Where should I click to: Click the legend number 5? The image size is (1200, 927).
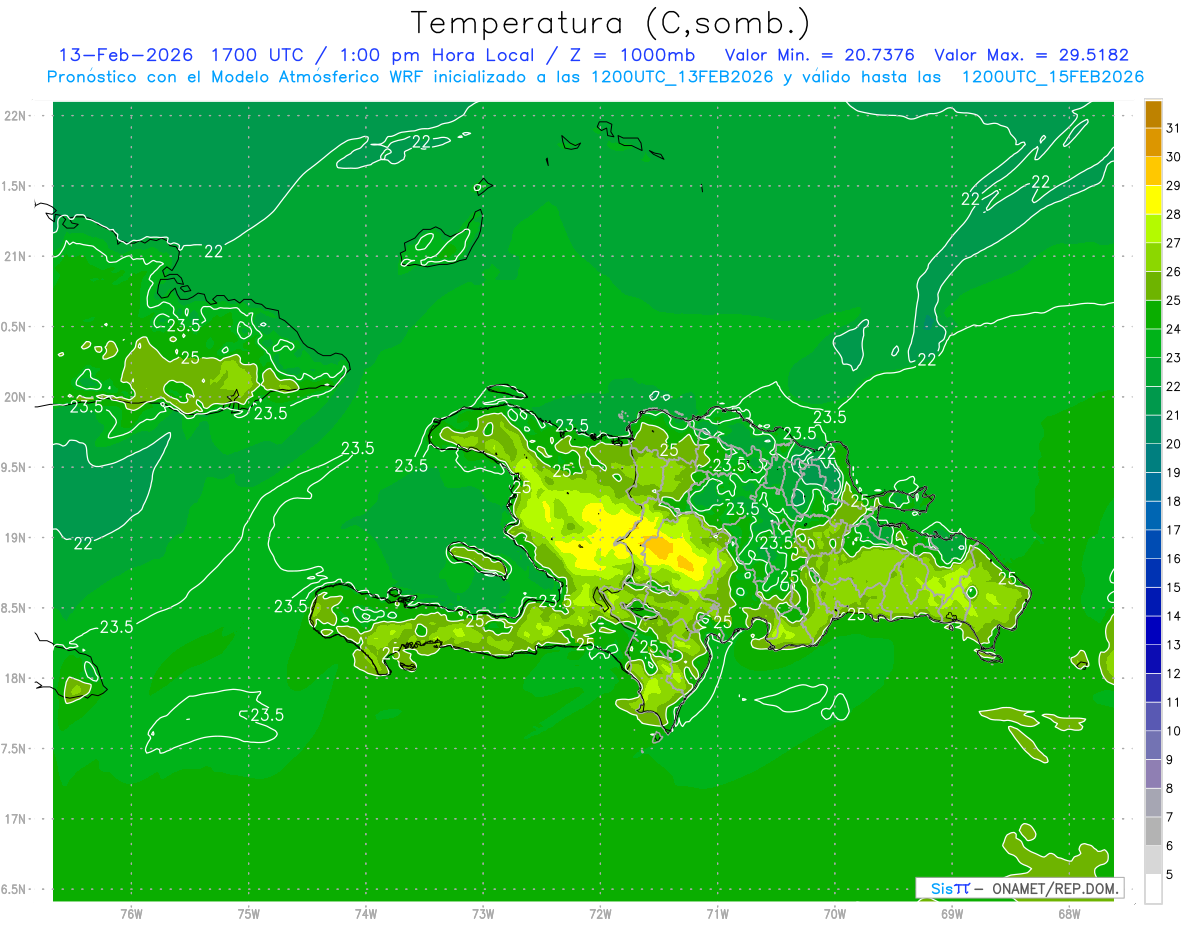1170,875
